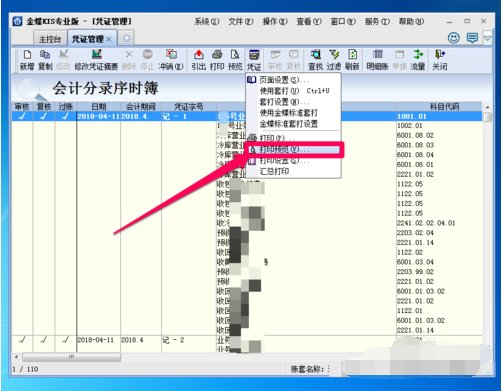502x391 pixels.
Task: Click account code 1122.02 cell
Action: 439,252
